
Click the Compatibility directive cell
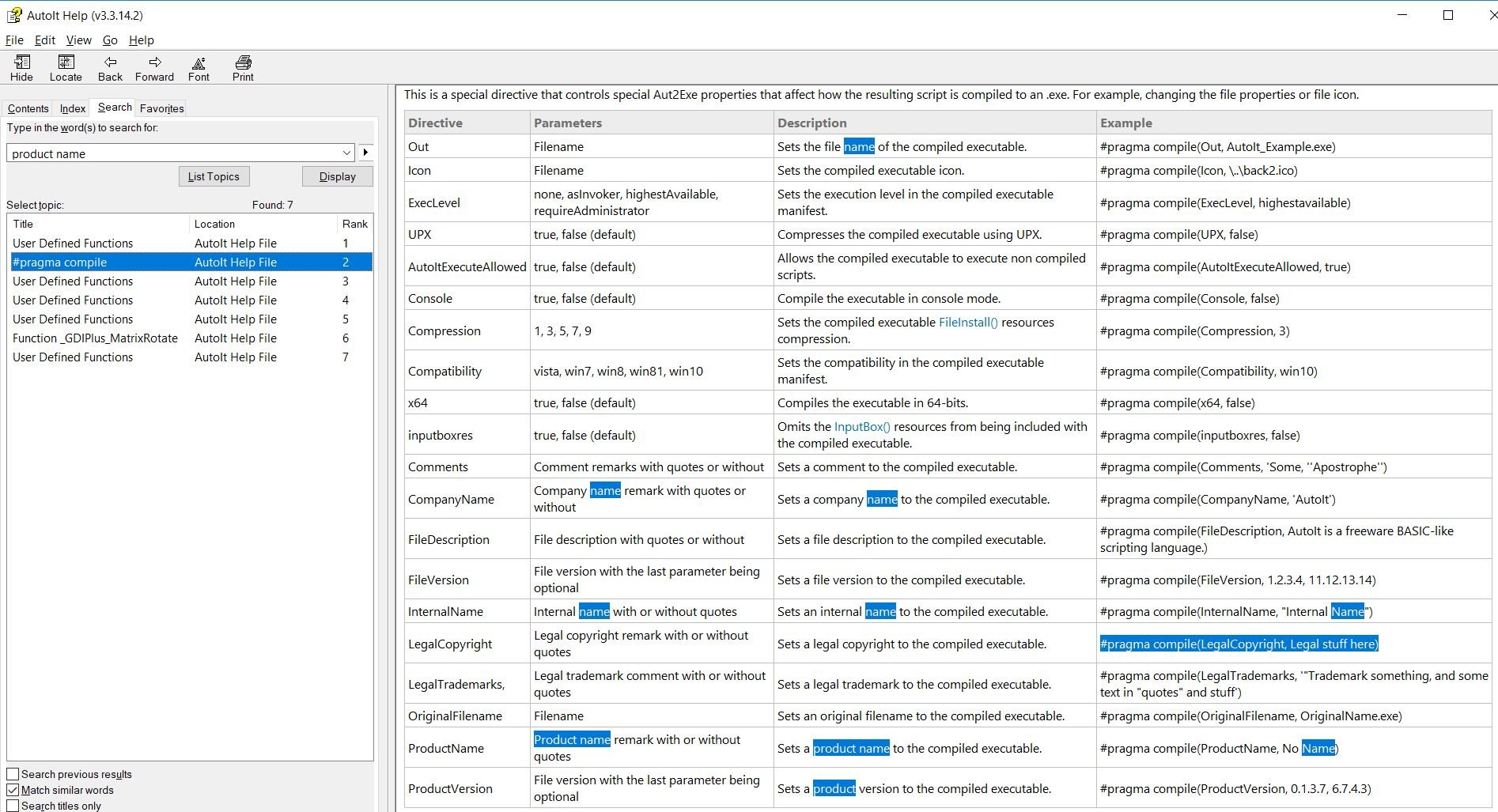[x=467, y=372]
